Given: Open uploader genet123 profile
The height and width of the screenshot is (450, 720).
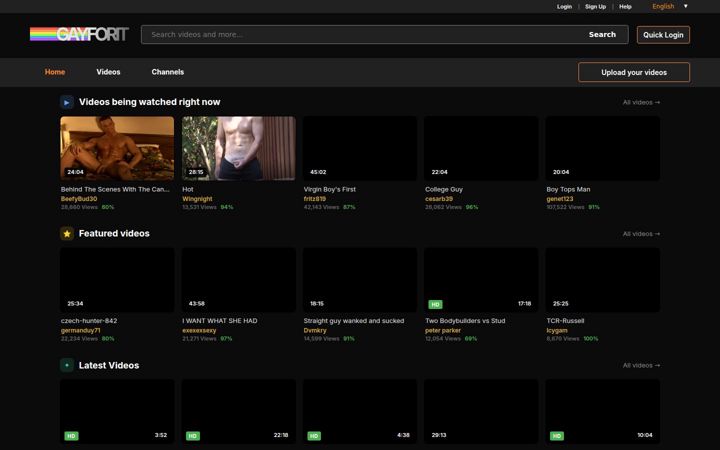Looking at the screenshot, I should (x=560, y=199).
